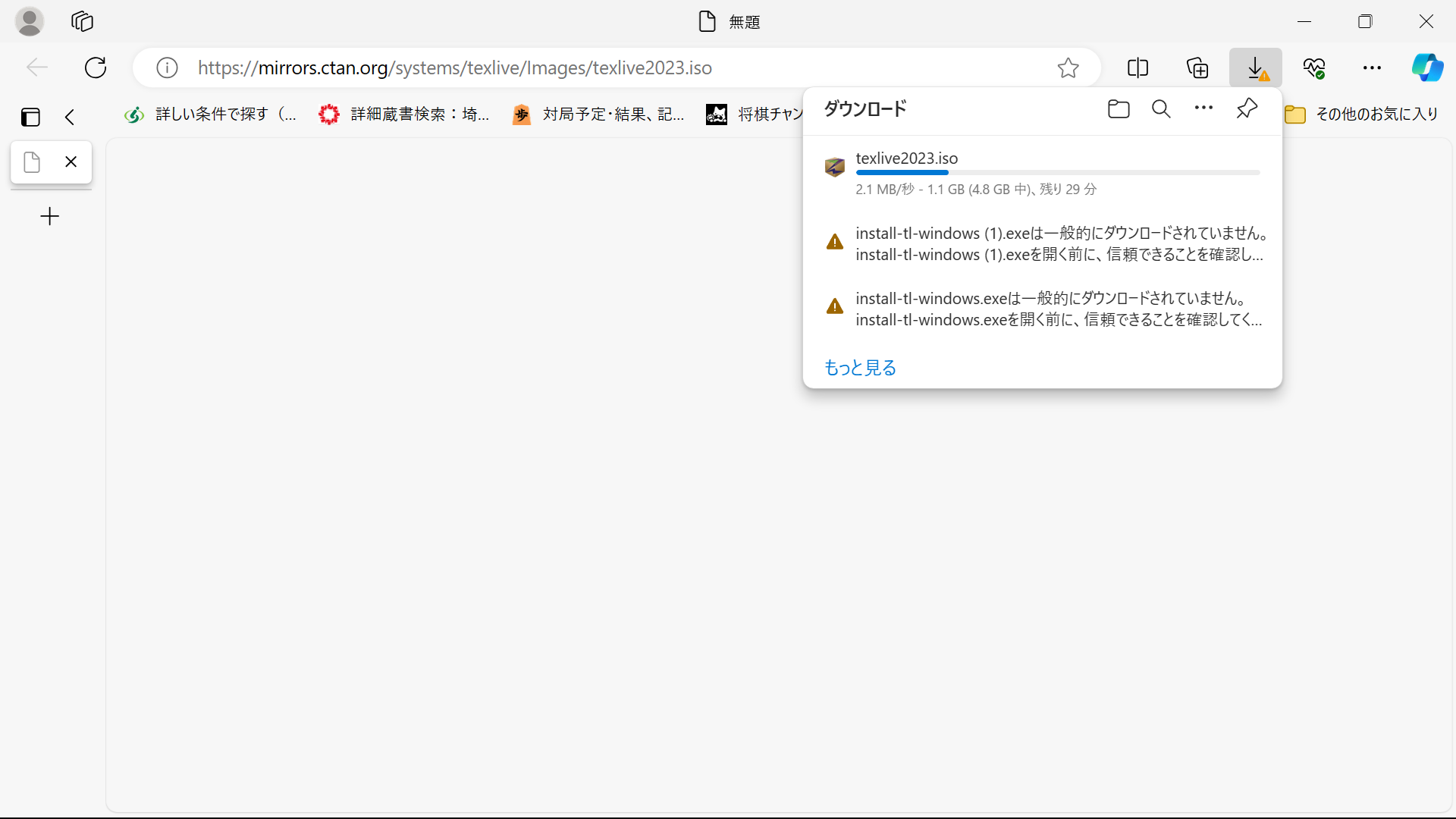The height and width of the screenshot is (819, 1456).
Task: Pin the downloads panel
Action: [x=1247, y=108]
